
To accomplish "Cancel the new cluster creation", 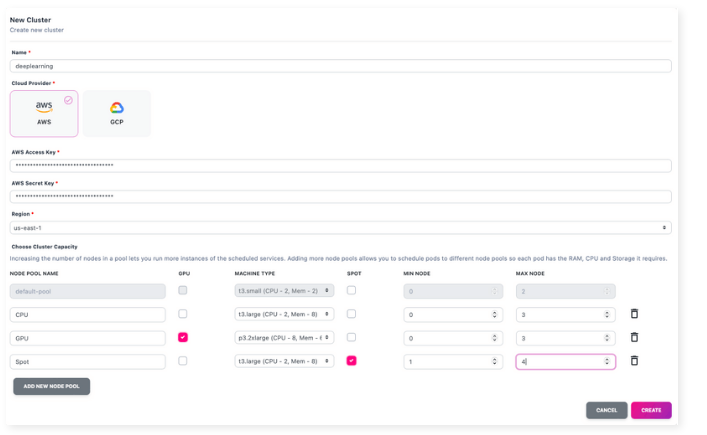I will (606, 410).
